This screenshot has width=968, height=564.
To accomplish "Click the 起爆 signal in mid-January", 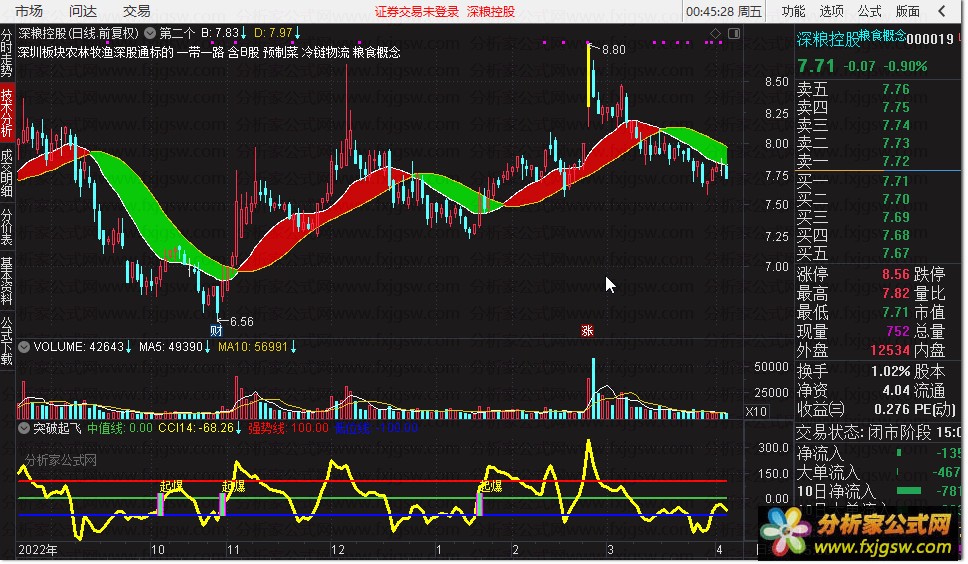I will coord(491,486).
